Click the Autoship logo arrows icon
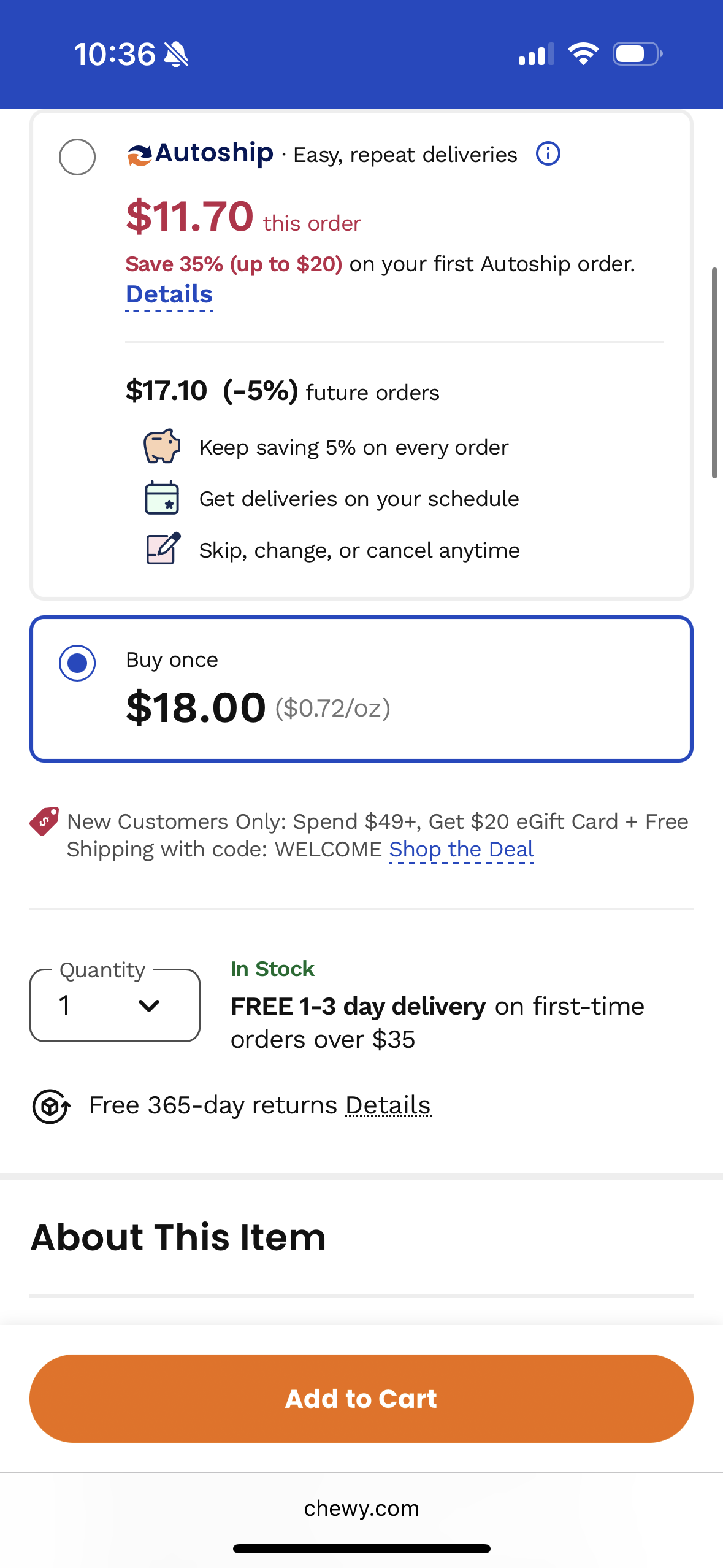The image size is (723, 1568). (139, 154)
